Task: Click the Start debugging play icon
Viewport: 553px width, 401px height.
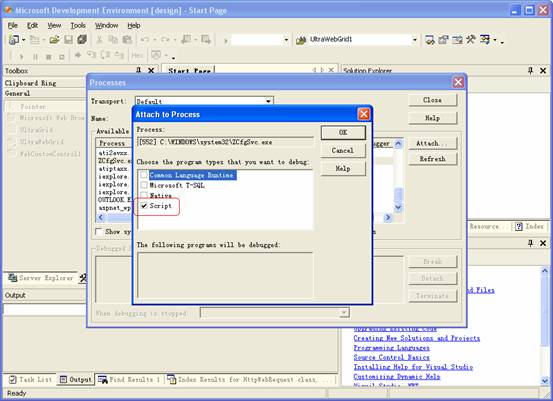Action: pyautogui.click(x=21, y=56)
